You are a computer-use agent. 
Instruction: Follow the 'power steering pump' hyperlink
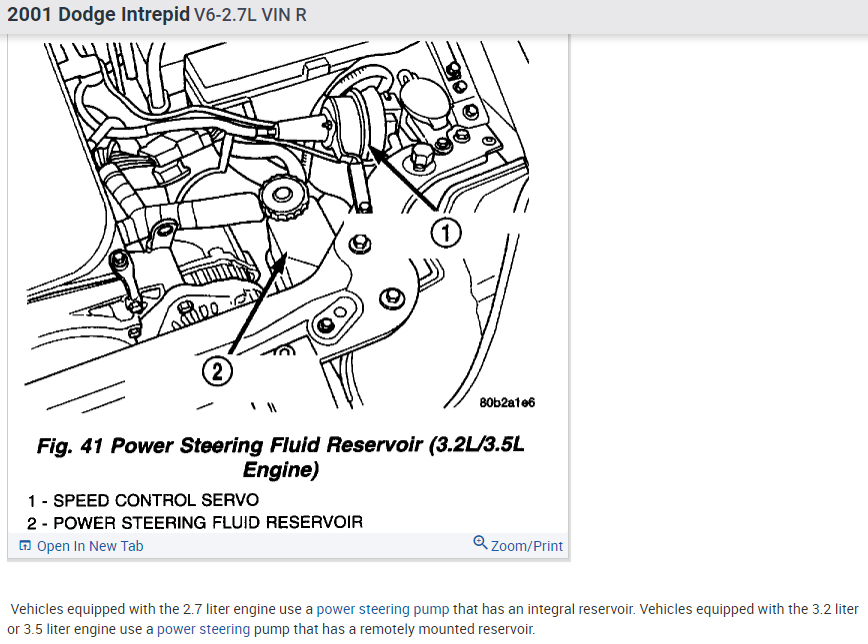tap(383, 609)
